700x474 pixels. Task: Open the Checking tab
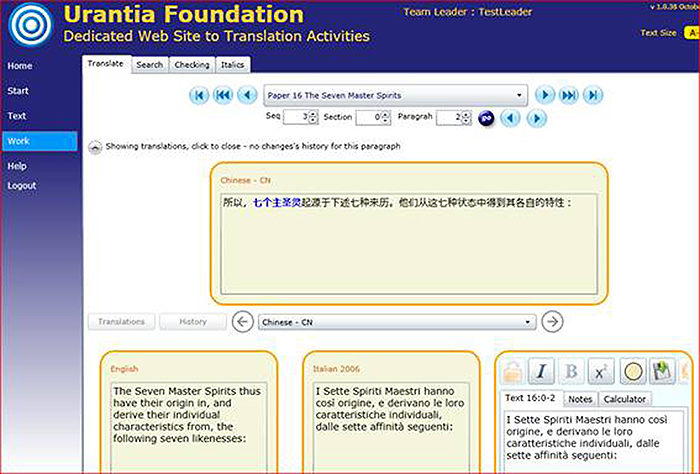coord(192,65)
